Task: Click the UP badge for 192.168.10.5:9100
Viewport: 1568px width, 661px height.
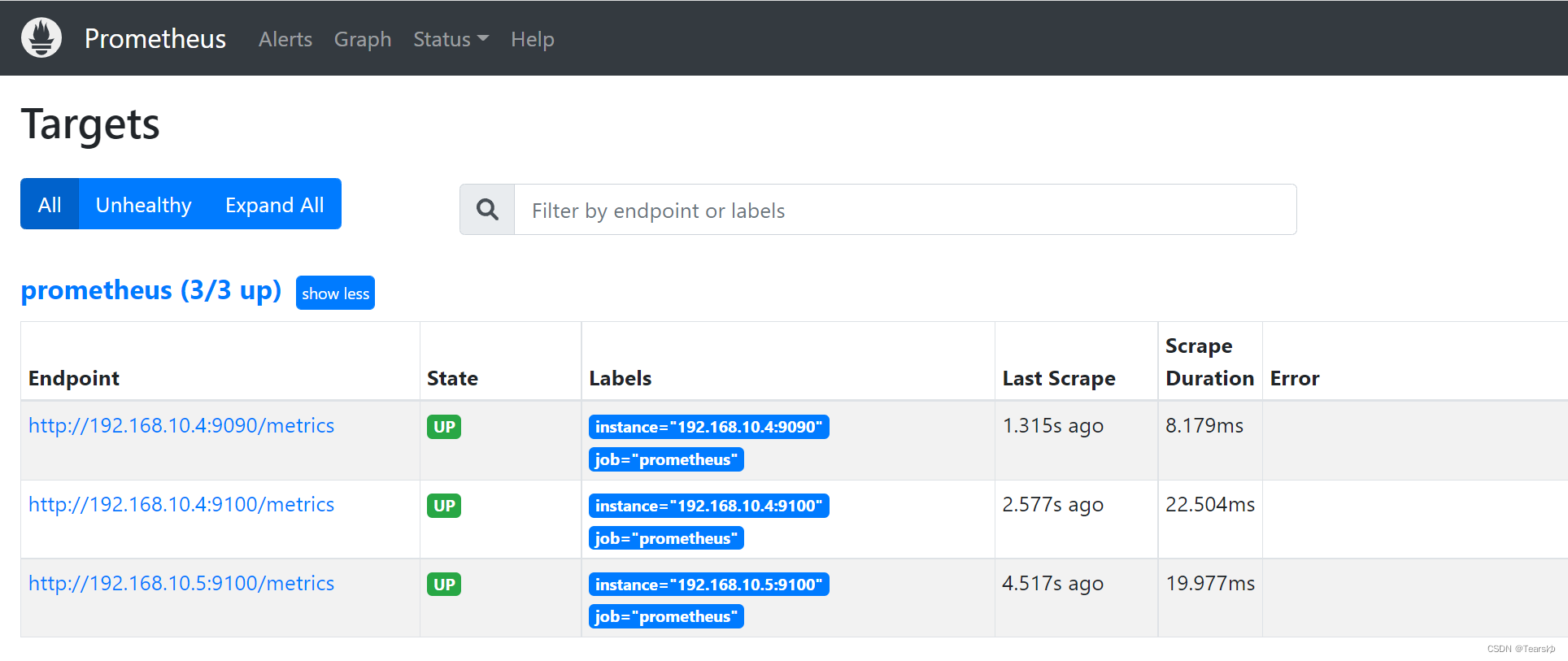Action: [444, 585]
